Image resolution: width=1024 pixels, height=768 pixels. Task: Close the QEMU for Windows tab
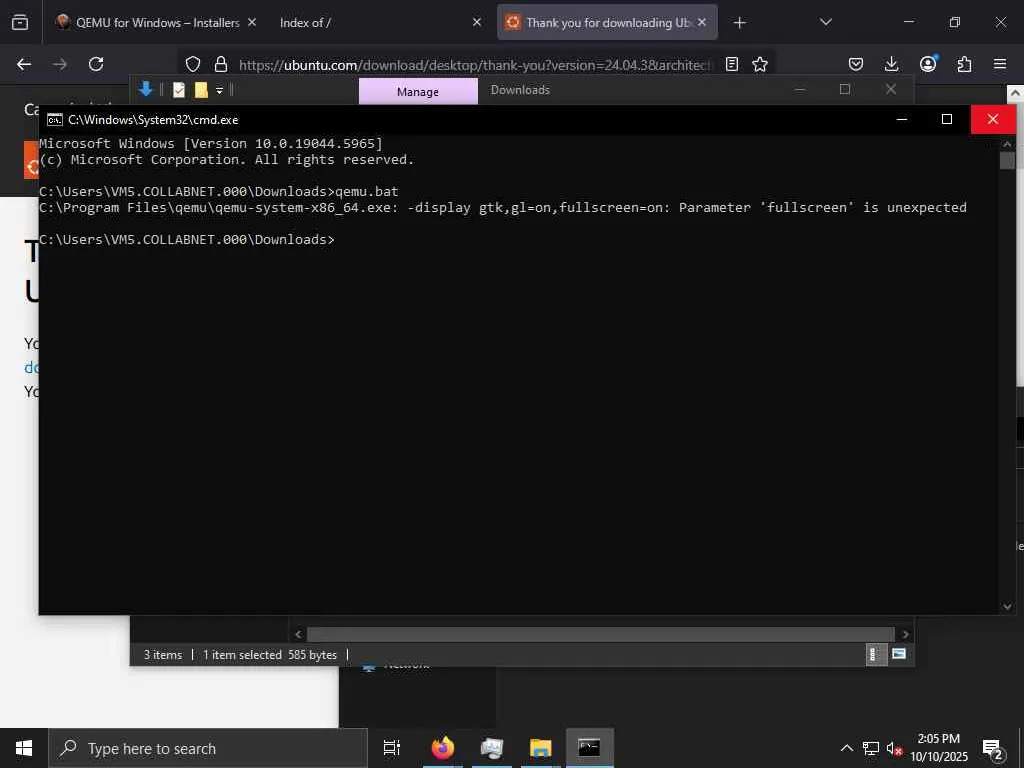pos(252,22)
